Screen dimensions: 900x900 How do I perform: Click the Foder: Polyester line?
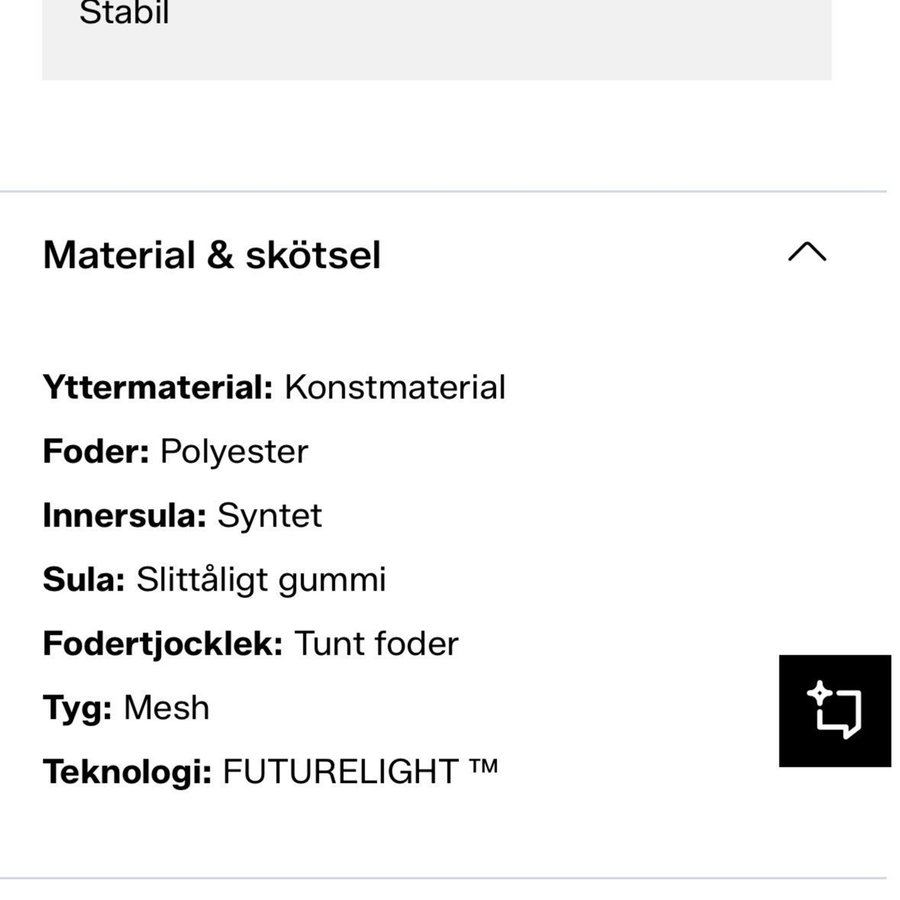click(175, 451)
